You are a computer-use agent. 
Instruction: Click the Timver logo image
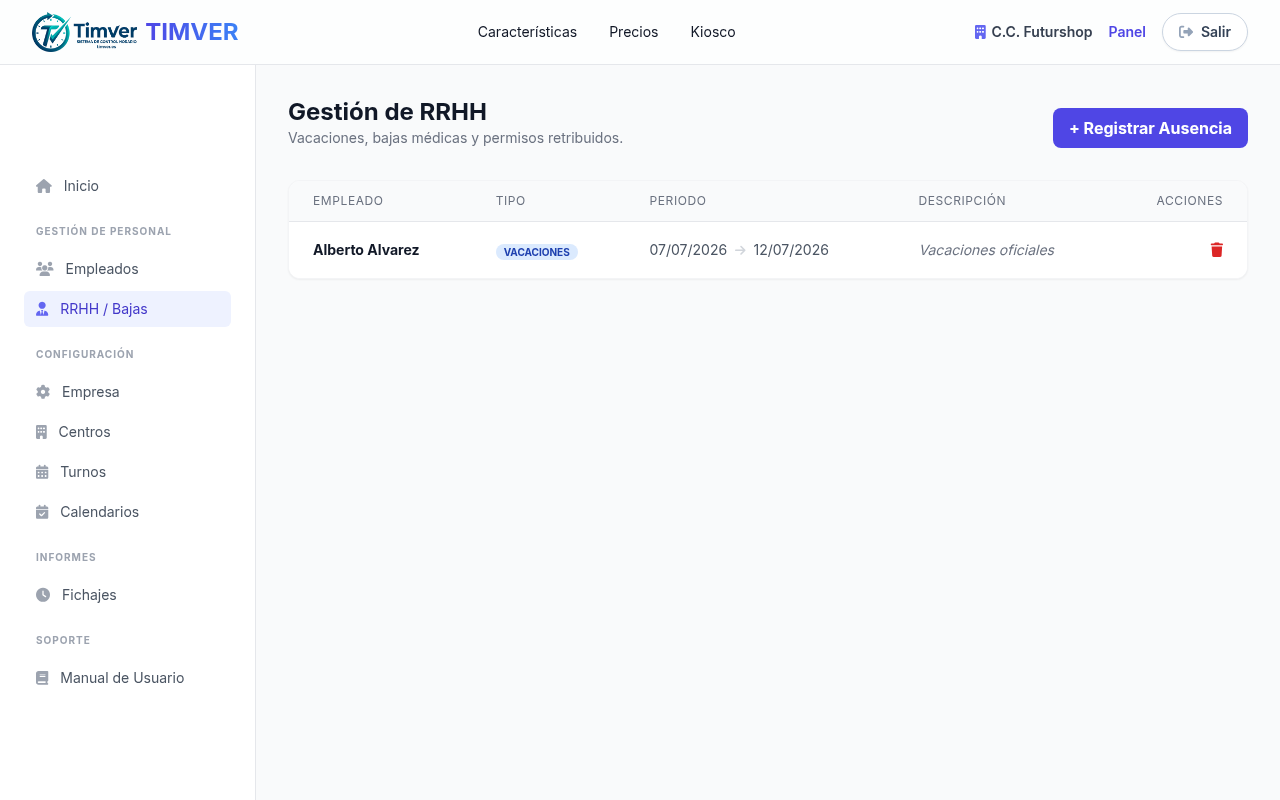[85, 32]
